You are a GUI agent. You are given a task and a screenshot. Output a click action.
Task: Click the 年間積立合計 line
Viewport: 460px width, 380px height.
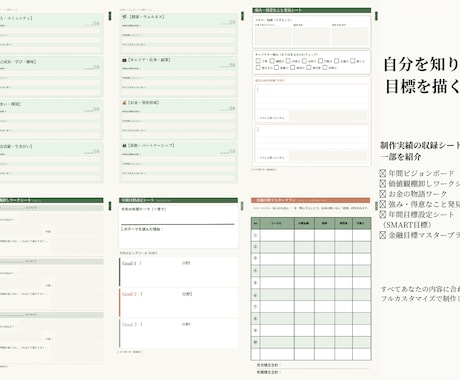(269, 372)
